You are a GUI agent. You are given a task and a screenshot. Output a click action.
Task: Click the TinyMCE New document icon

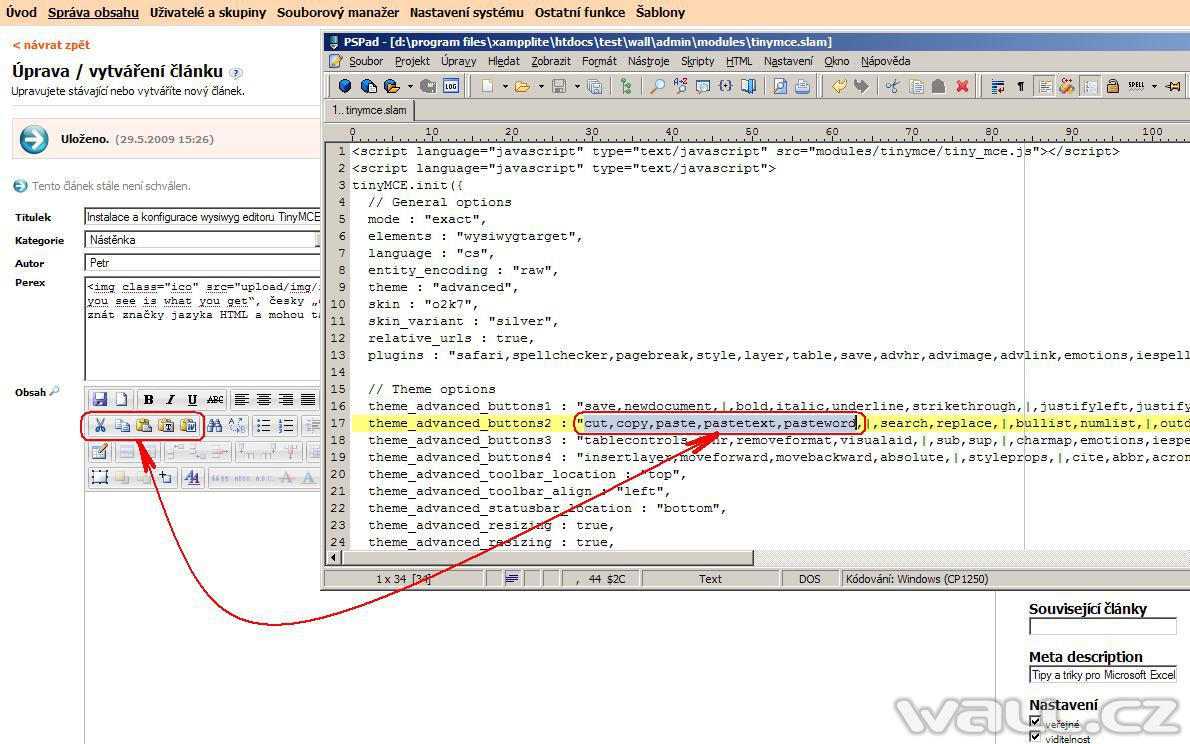click(121, 399)
